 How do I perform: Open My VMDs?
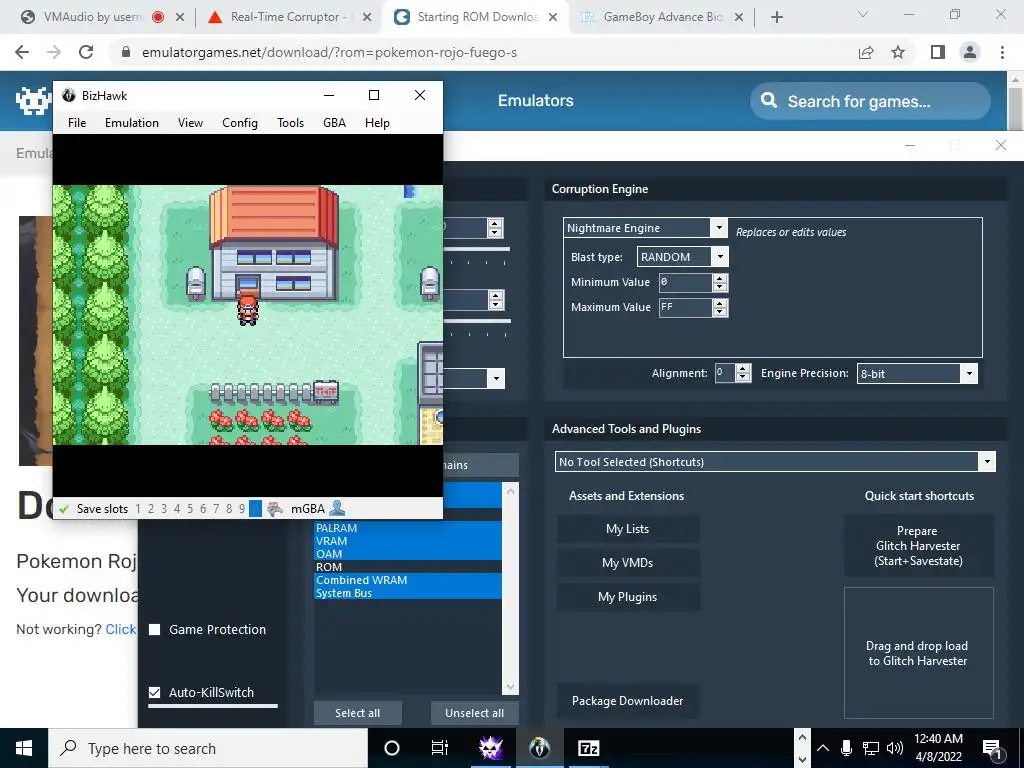click(x=628, y=563)
